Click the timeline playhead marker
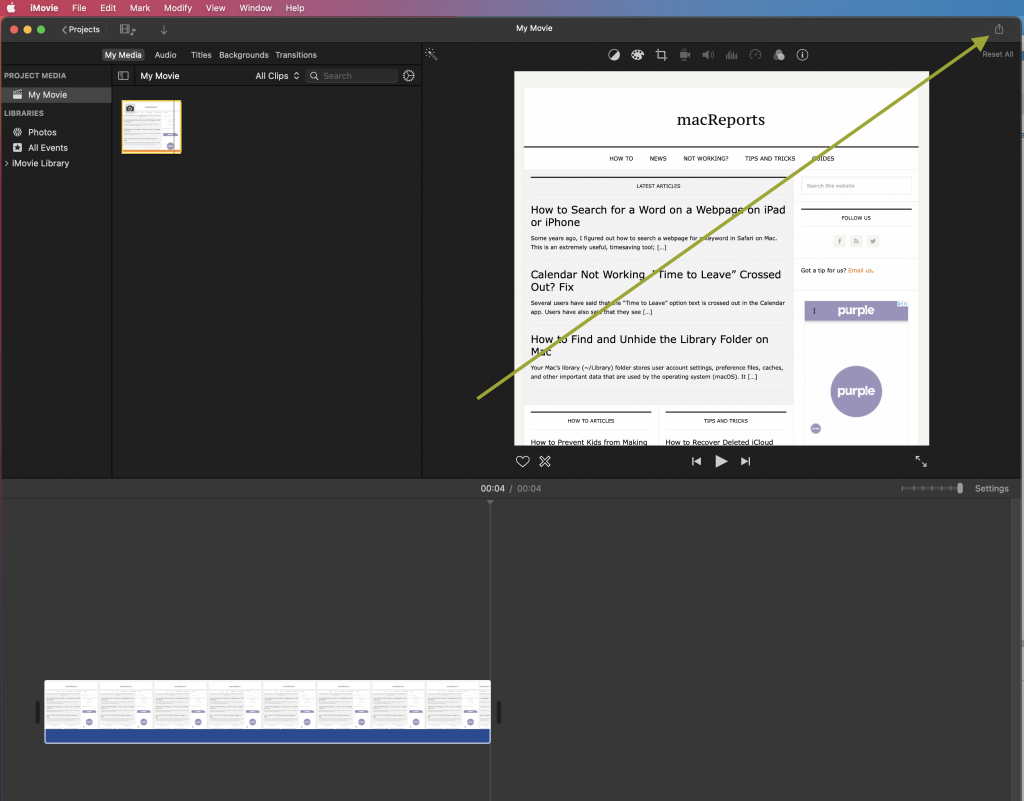Image resolution: width=1024 pixels, height=801 pixels. click(x=490, y=502)
